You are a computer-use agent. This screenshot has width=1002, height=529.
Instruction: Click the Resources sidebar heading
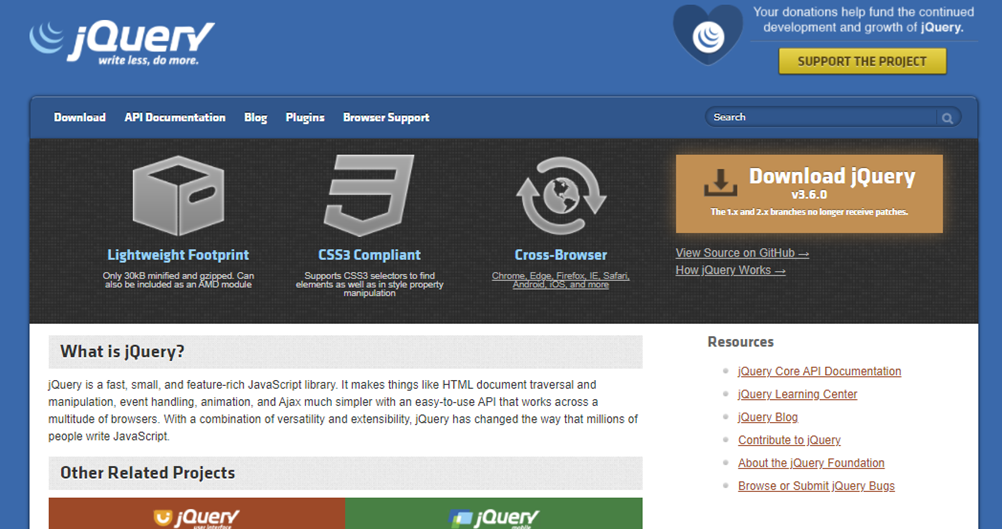741,342
